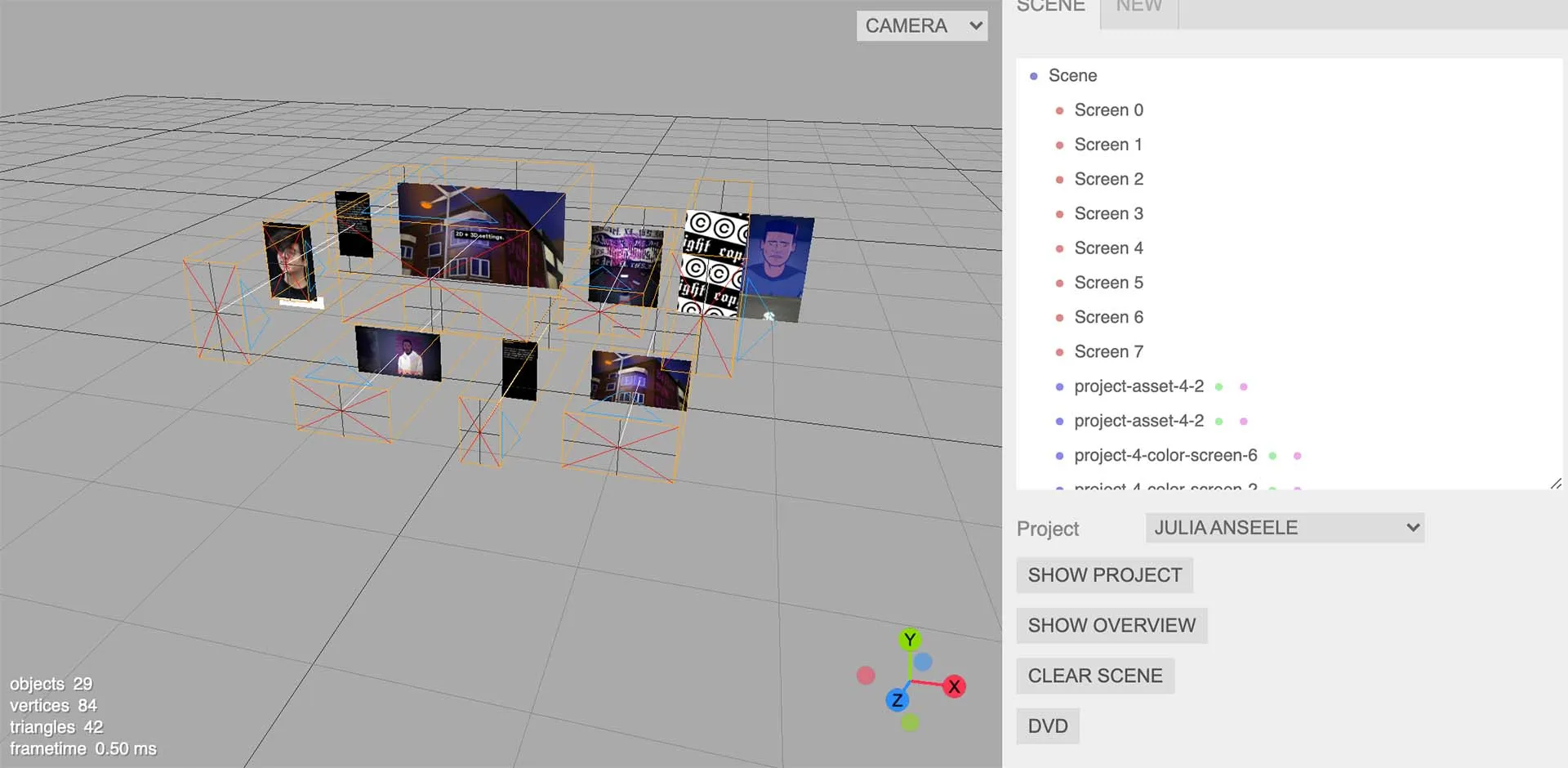The height and width of the screenshot is (768, 1568).
Task: Click the blue Z axis gizmo handle
Action: coord(897,700)
